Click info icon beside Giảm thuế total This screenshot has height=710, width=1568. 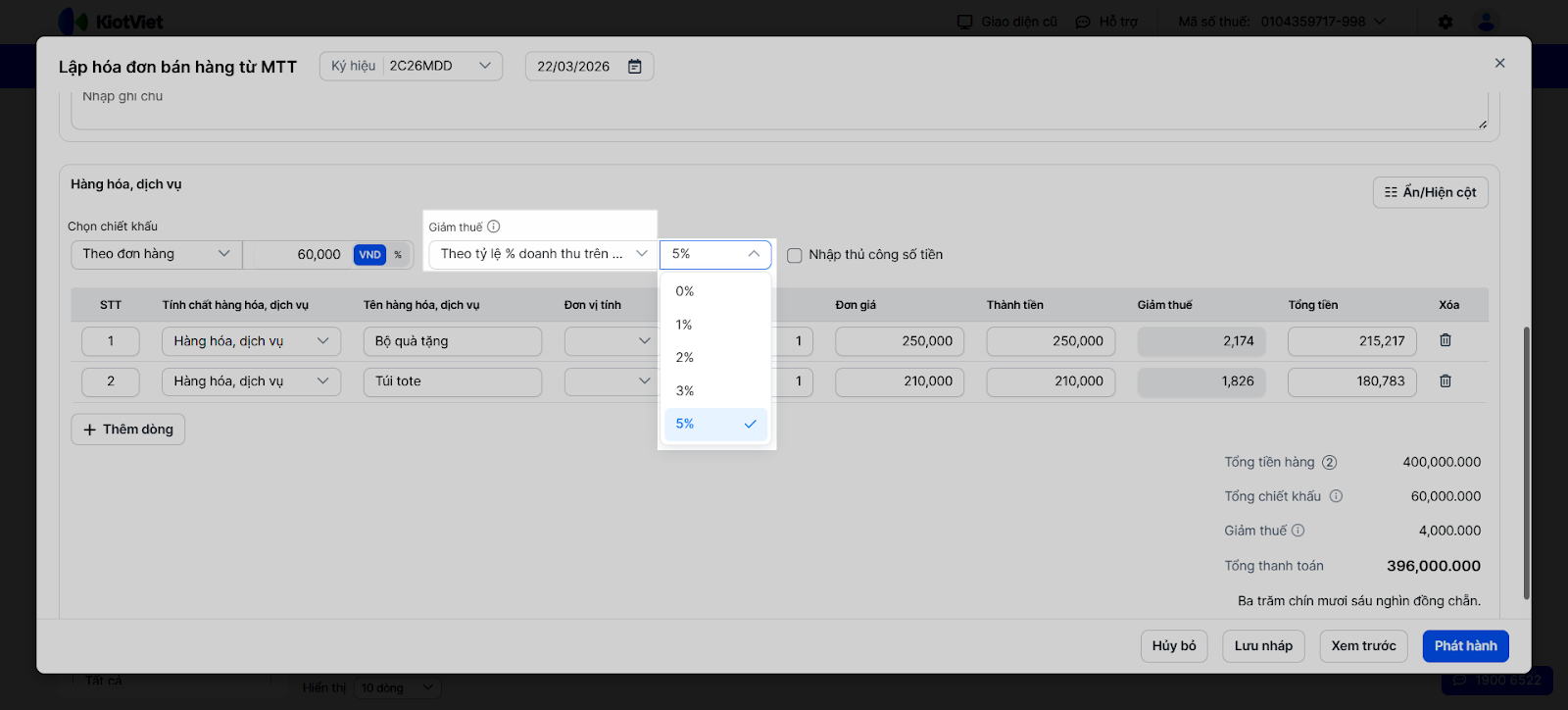pos(1298,531)
